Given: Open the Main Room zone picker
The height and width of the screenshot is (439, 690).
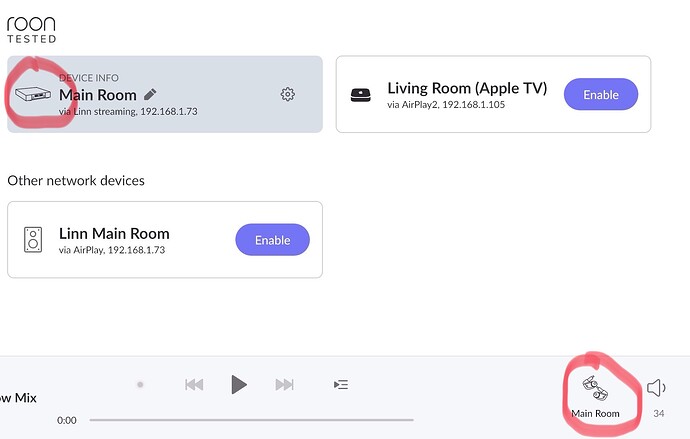Looking at the screenshot, I should (595, 397).
